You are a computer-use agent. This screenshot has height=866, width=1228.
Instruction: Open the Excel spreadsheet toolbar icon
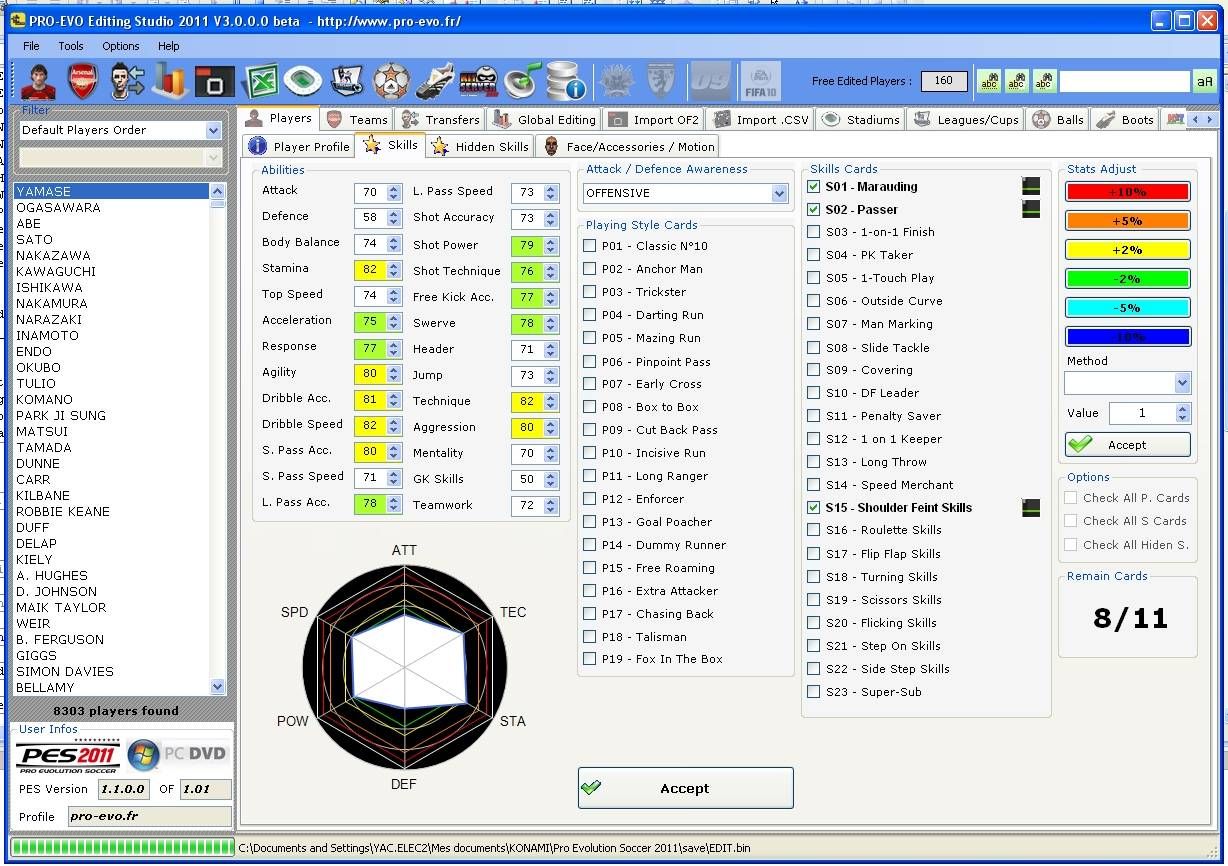(260, 81)
